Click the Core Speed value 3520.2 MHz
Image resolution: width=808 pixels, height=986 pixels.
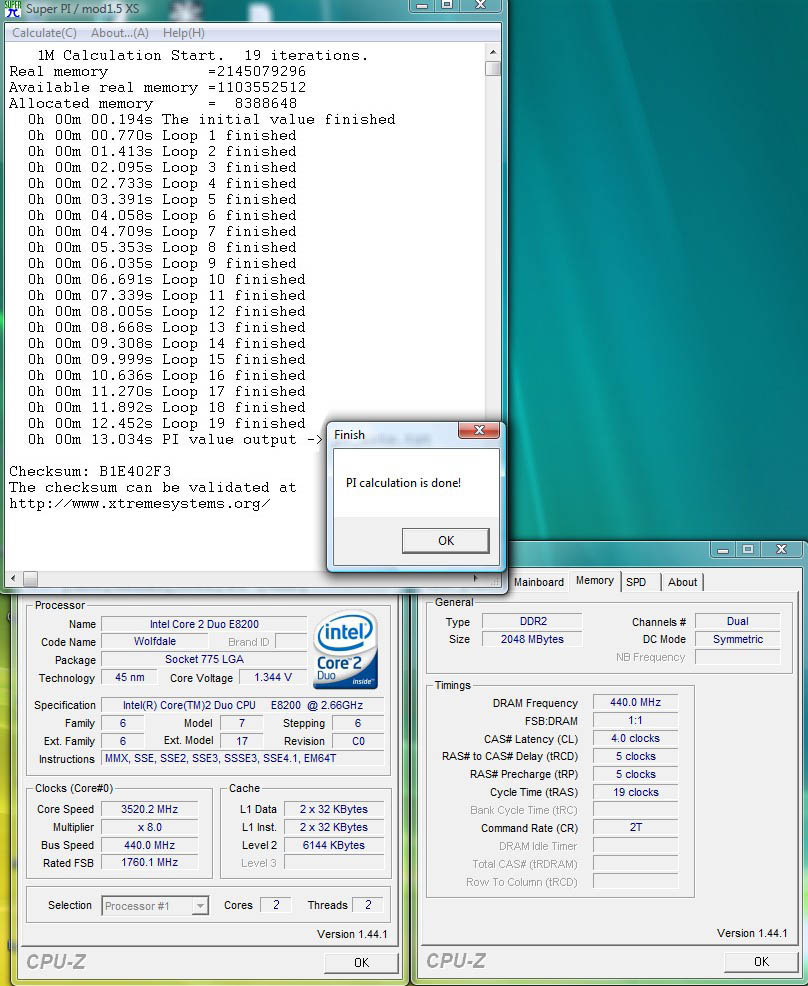(150, 809)
